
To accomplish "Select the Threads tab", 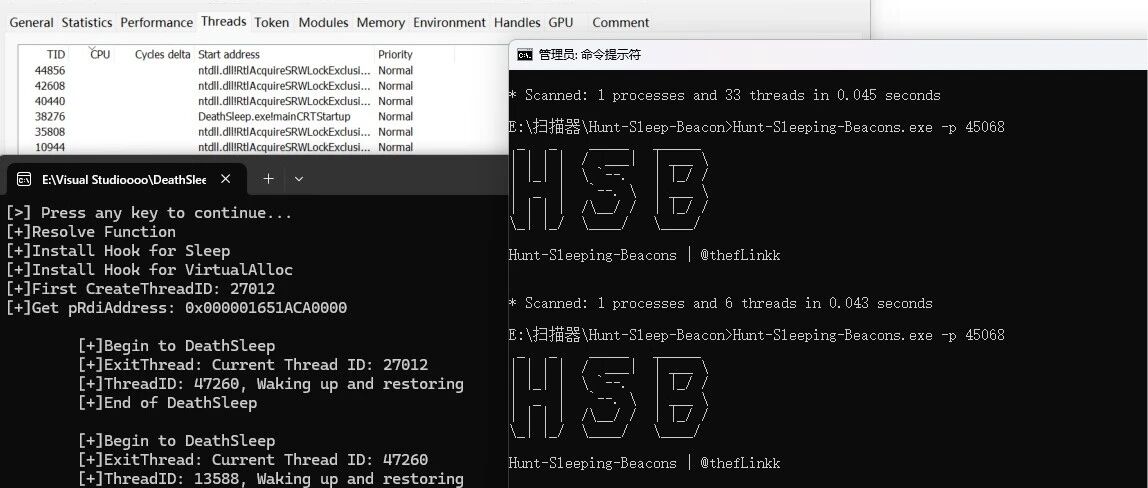I will click(223, 22).
